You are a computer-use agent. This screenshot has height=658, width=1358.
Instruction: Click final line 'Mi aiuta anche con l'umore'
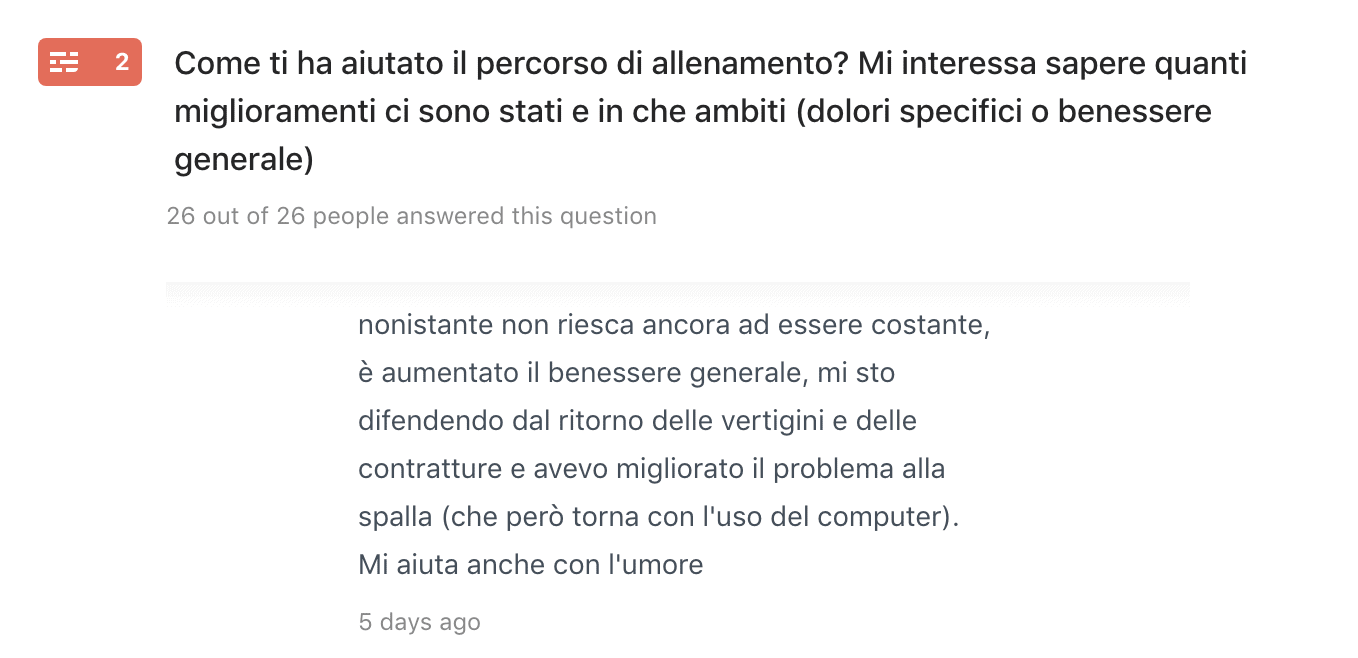531,565
